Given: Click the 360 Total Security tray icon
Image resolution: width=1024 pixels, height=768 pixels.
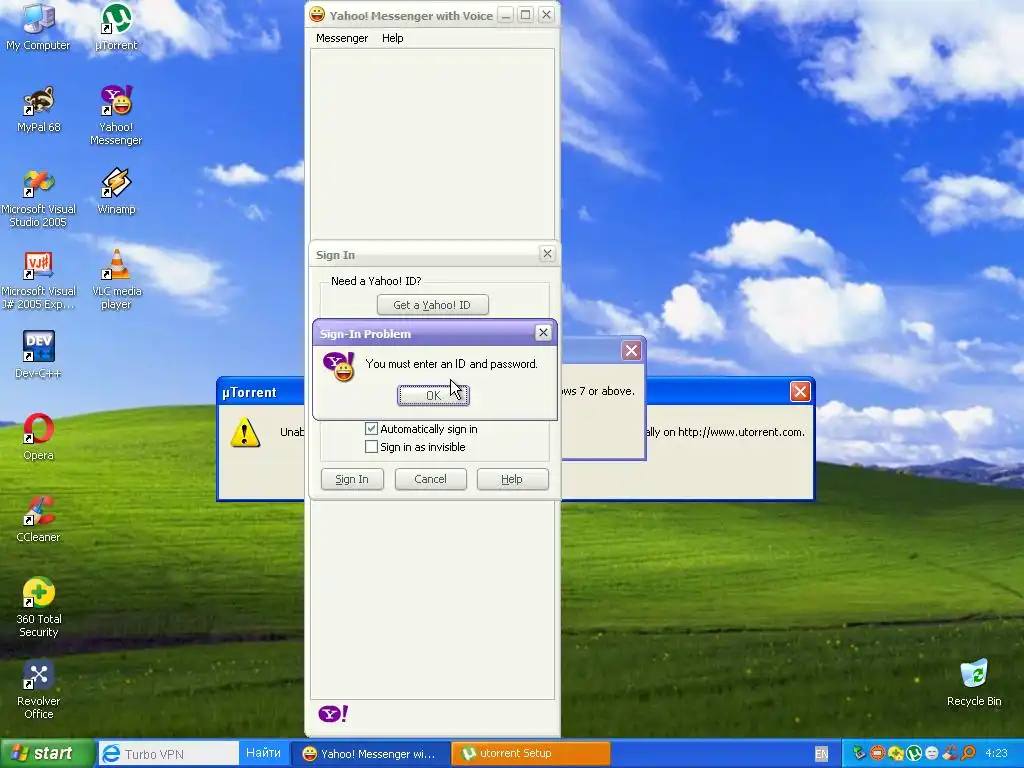Looking at the screenshot, I should pos(895,753).
